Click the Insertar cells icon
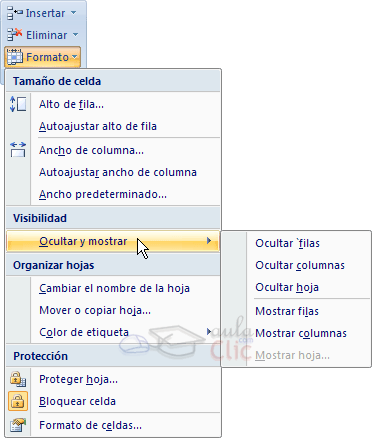Image resolution: width=372 pixels, height=438 pixels. (x=14, y=13)
